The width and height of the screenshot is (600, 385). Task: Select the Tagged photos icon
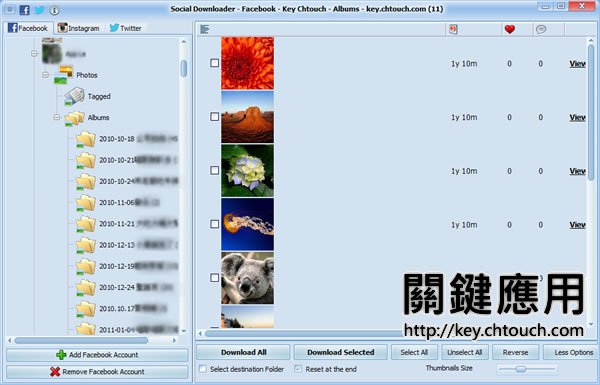(x=74, y=96)
